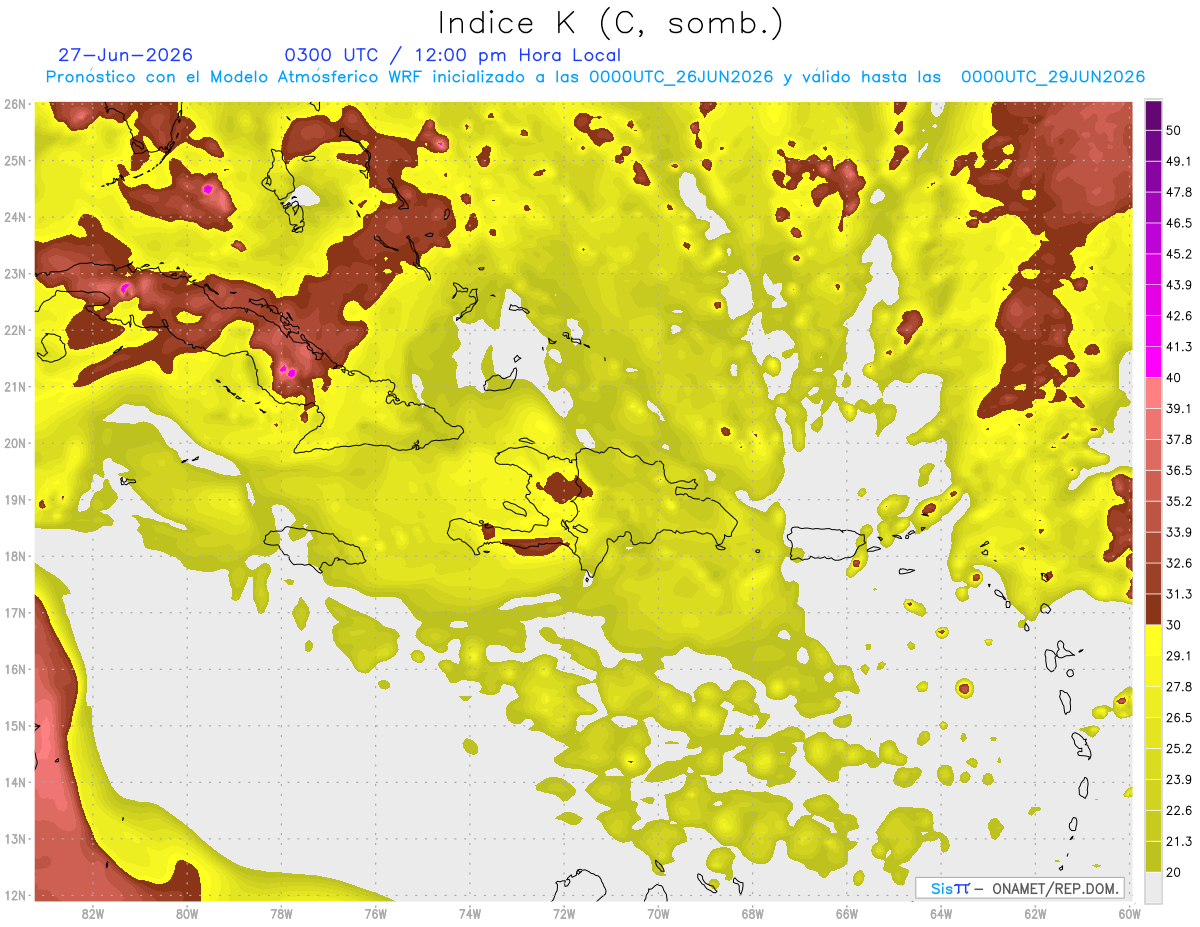This screenshot has width=1200, height=927.
Task: Click the longitude label "74W"
Action: 470,913
